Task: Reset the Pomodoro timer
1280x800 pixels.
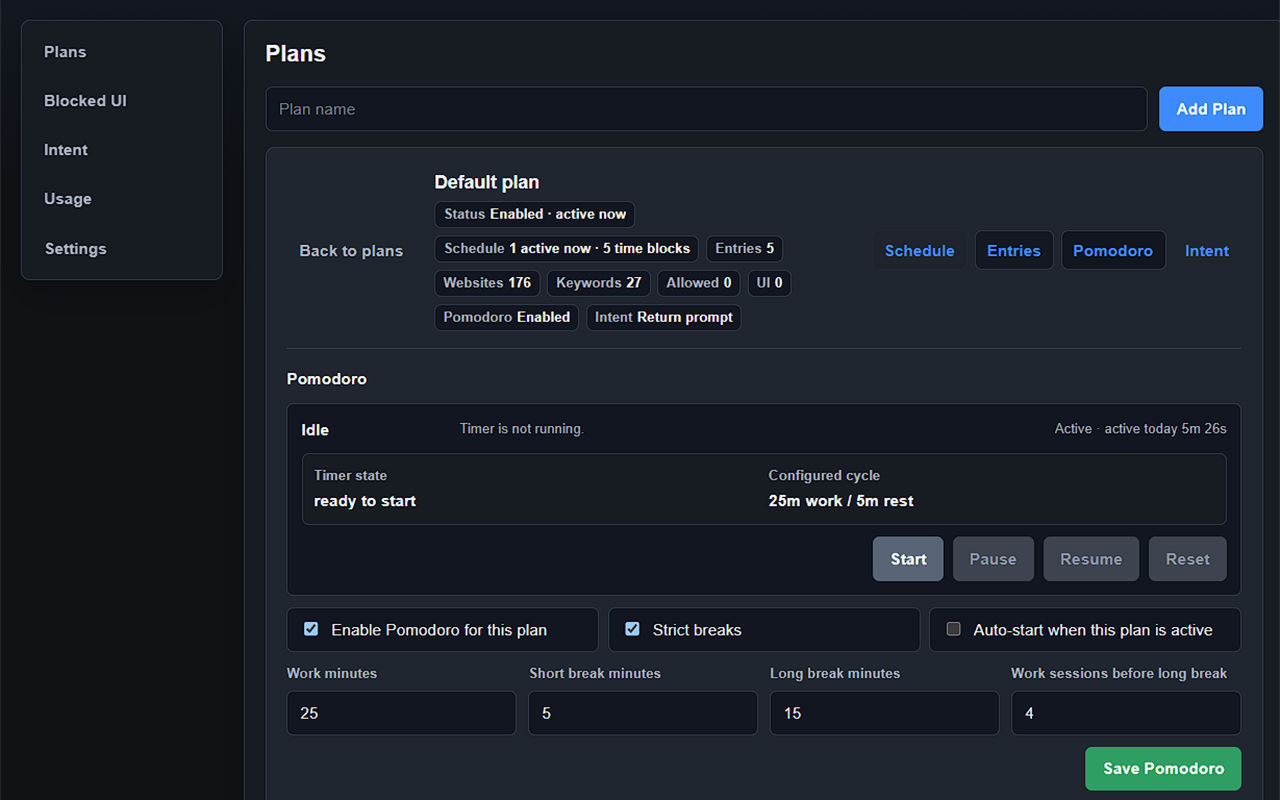Action: (x=1188, y=559)
